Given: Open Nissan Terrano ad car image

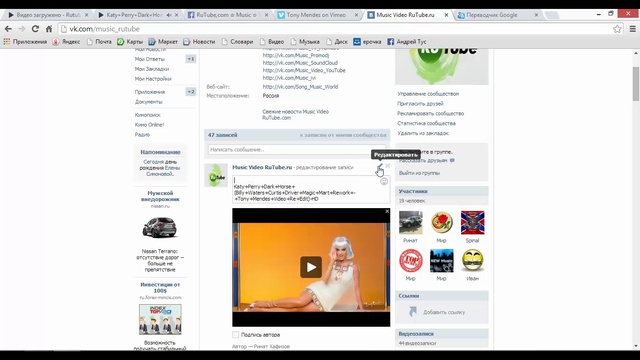Looking at the screenshot, I should [160, 228].
